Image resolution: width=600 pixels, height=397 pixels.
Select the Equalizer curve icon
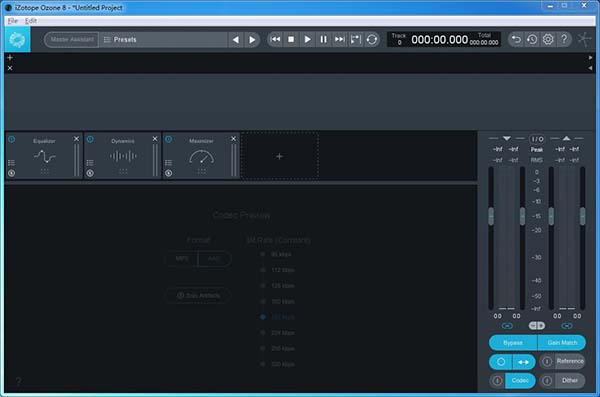pyautogui.click(x=45, y=157)
